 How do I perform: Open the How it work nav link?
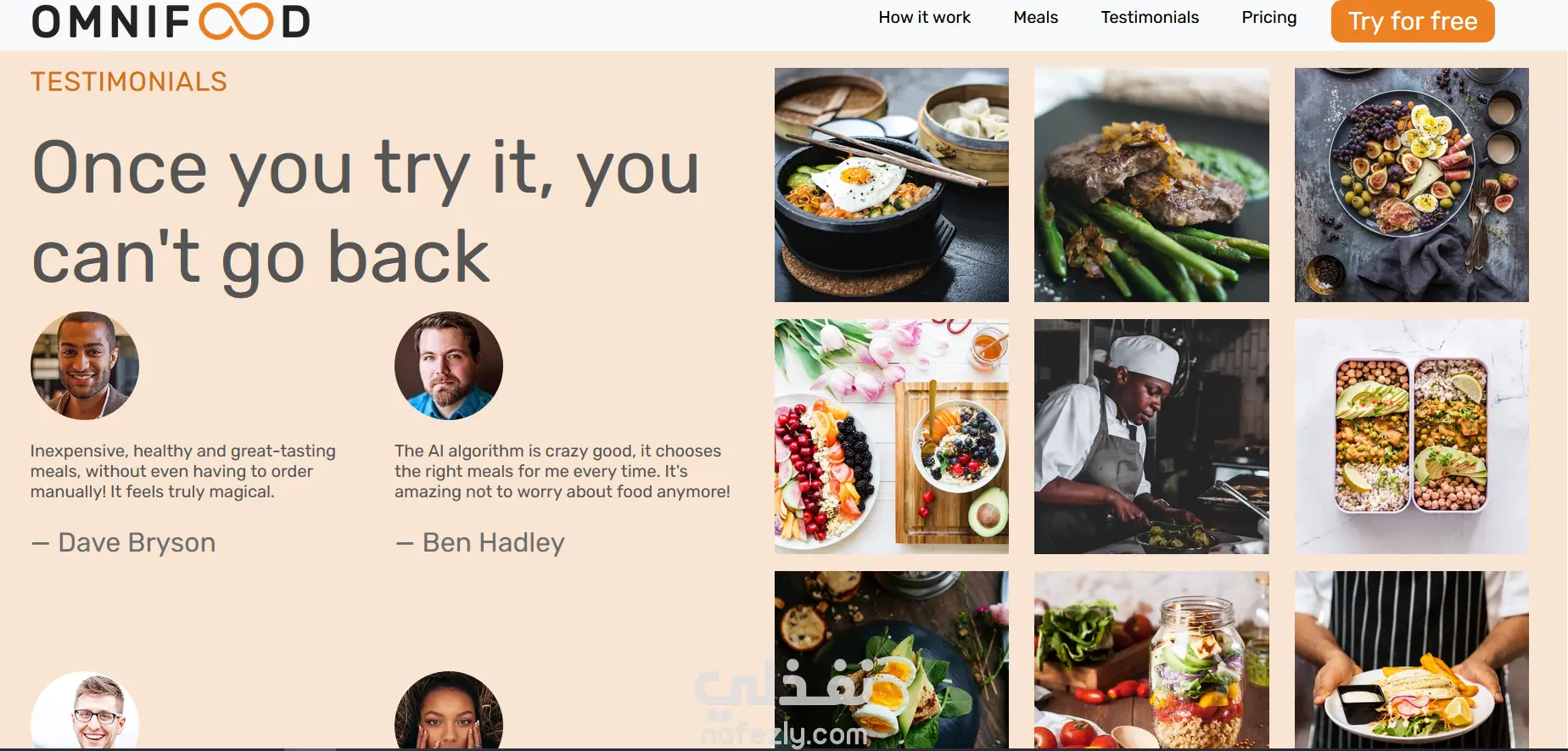coord(924,17)
